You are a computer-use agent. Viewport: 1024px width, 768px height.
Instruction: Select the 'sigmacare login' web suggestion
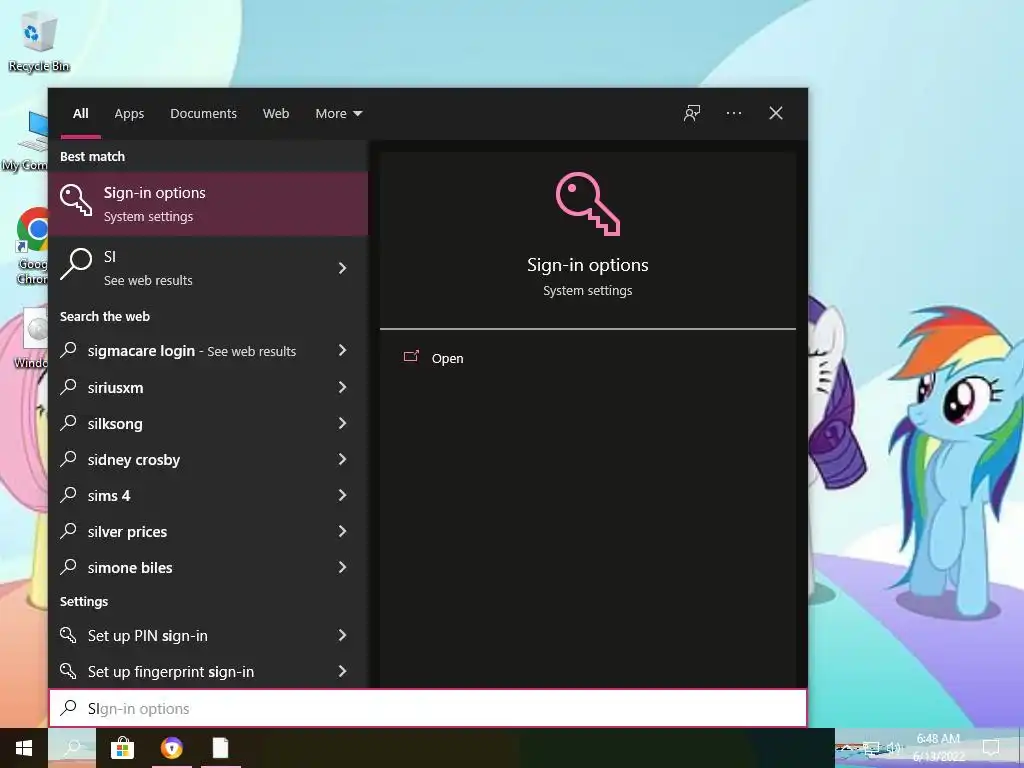208,351
